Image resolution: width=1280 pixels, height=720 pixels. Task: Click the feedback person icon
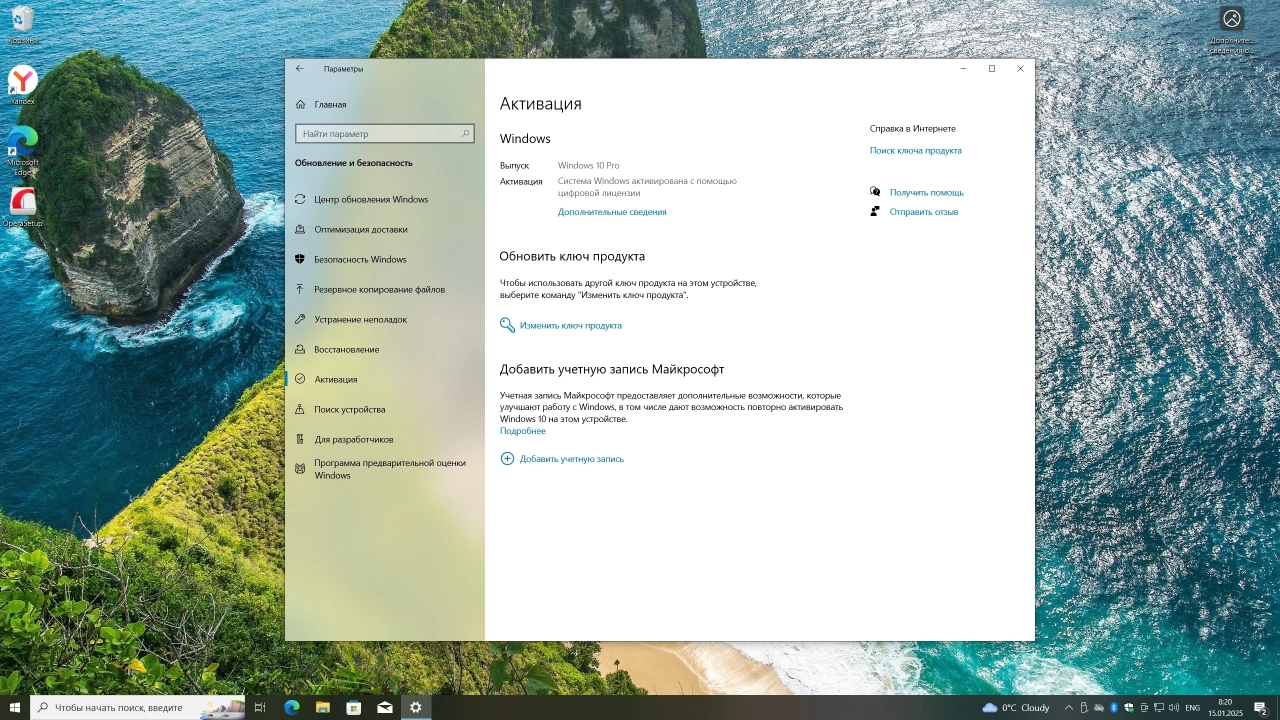coord(875,212)
